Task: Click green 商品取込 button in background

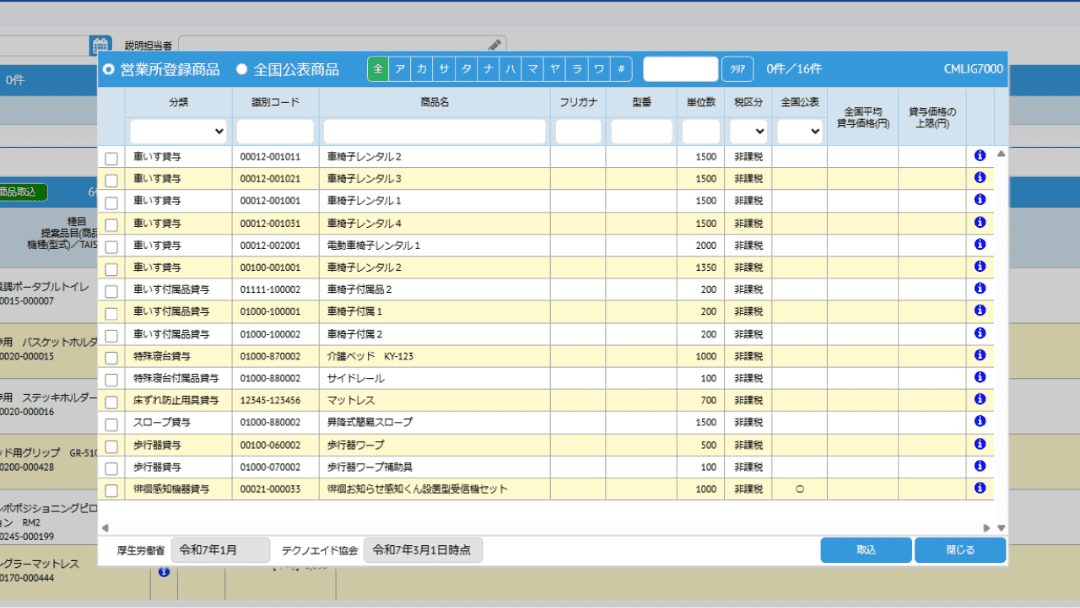Action: [x=21, y=192]
